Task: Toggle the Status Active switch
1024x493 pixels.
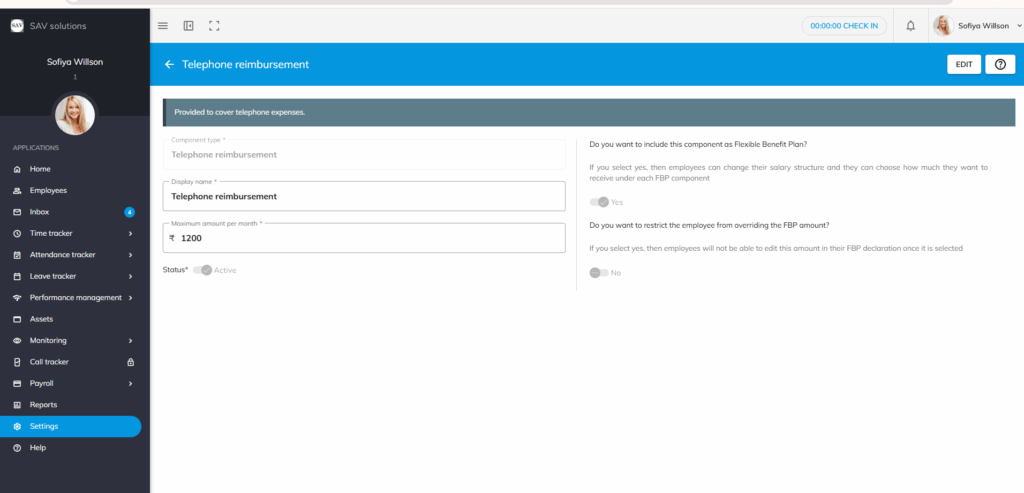Action: [x=202, y=270]
